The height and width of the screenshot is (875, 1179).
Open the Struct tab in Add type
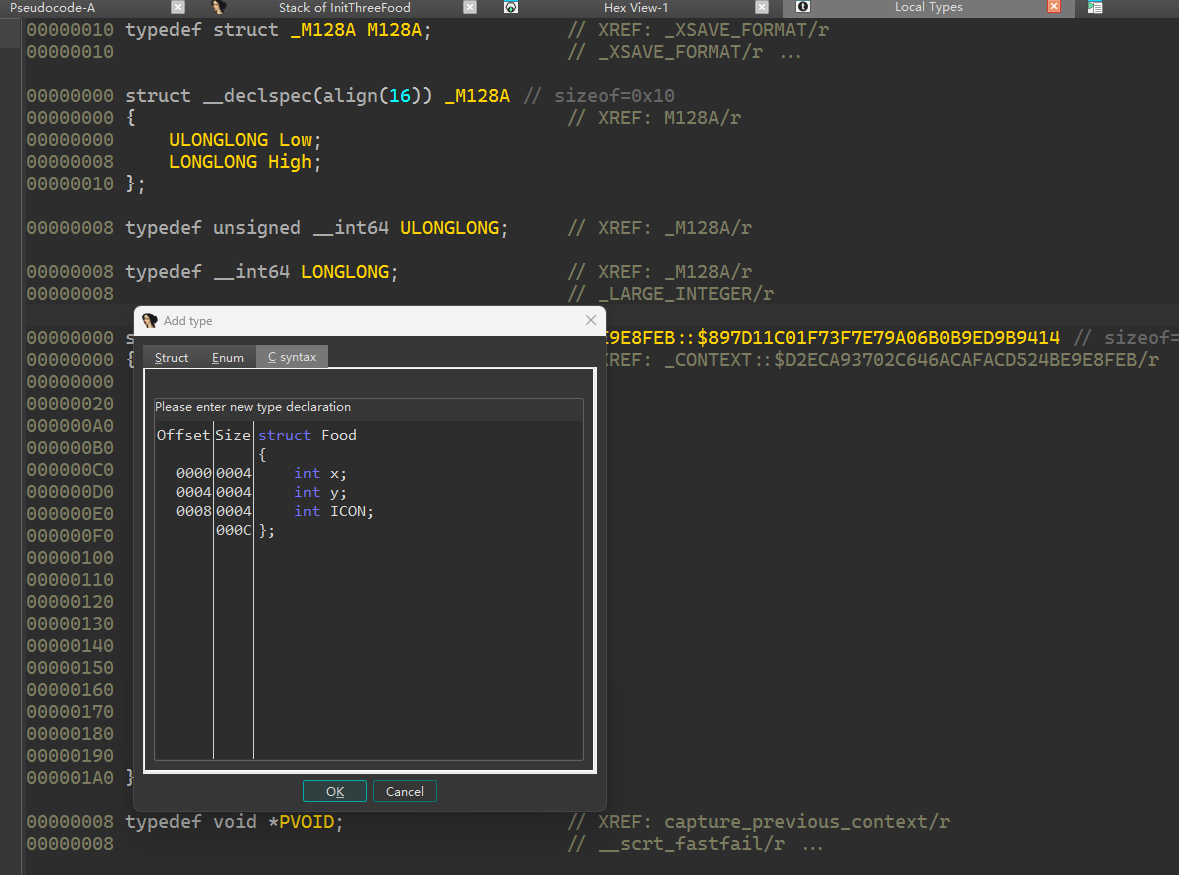(x=171, y=358)
